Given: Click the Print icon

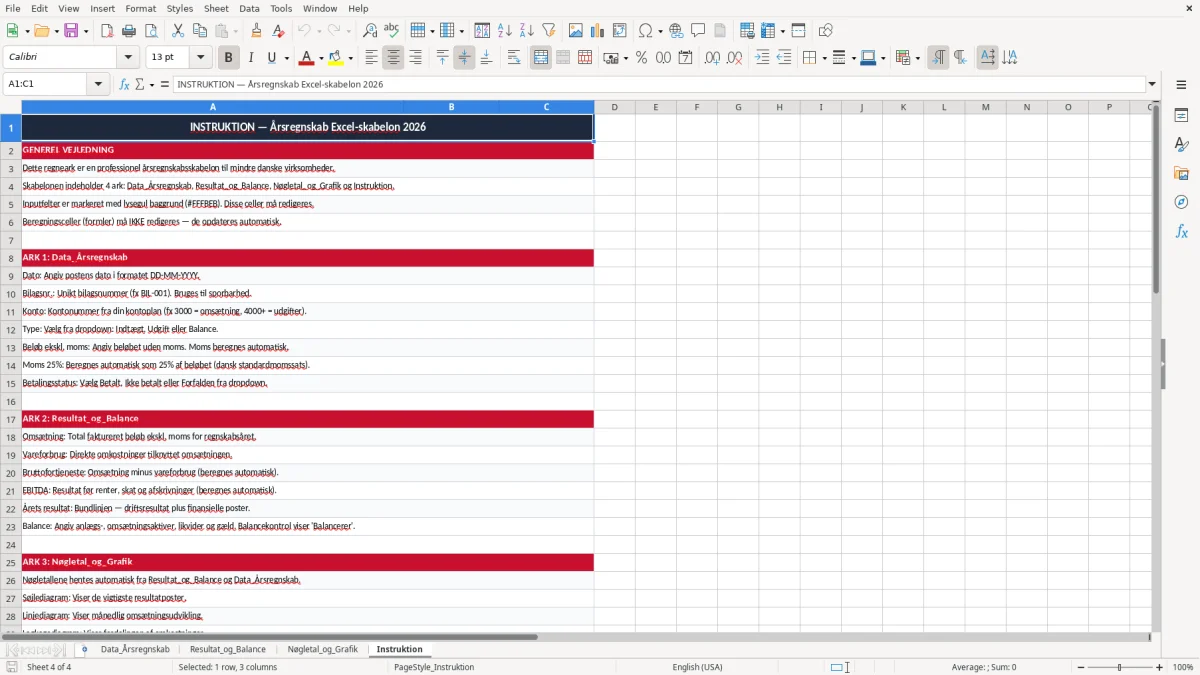Looking at the screenshot, I should (128, 31).
